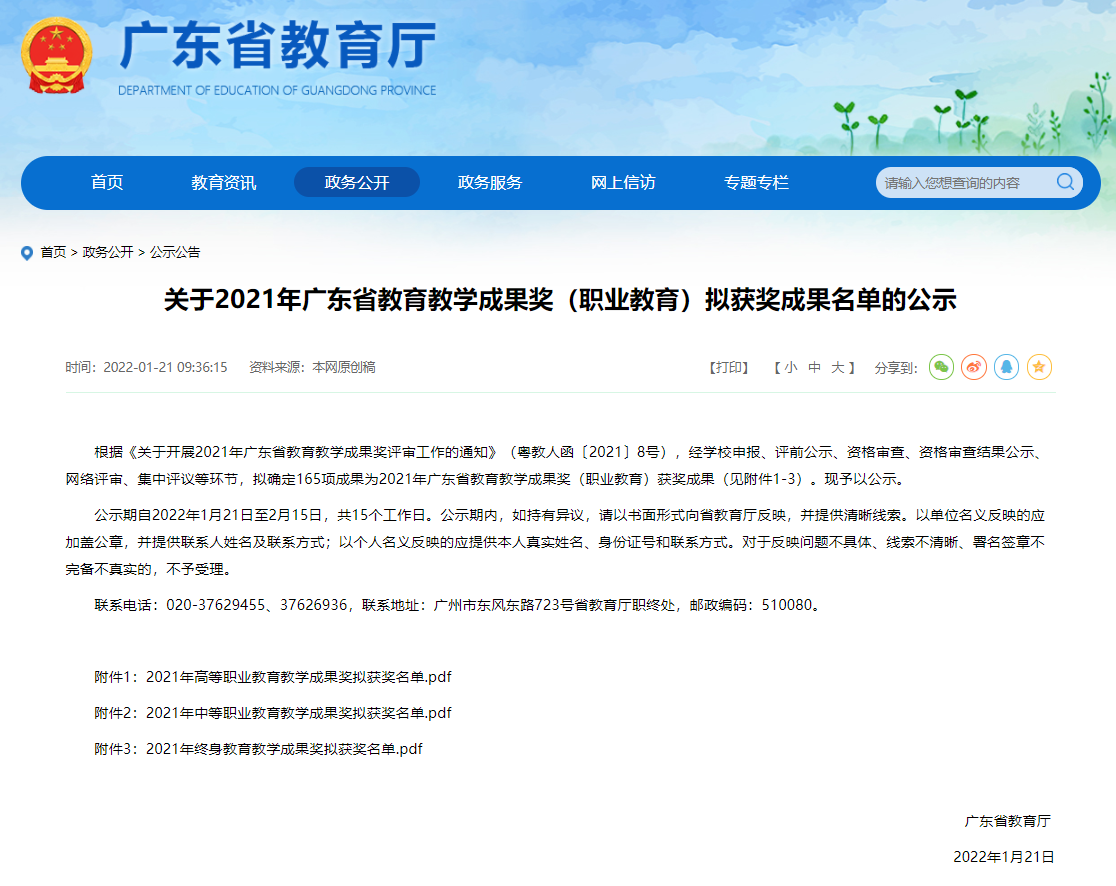Screen dimensions: 1116x886
Task: Click the 资料来源 本网原创稿 text
Action: [x=312, y=367]
